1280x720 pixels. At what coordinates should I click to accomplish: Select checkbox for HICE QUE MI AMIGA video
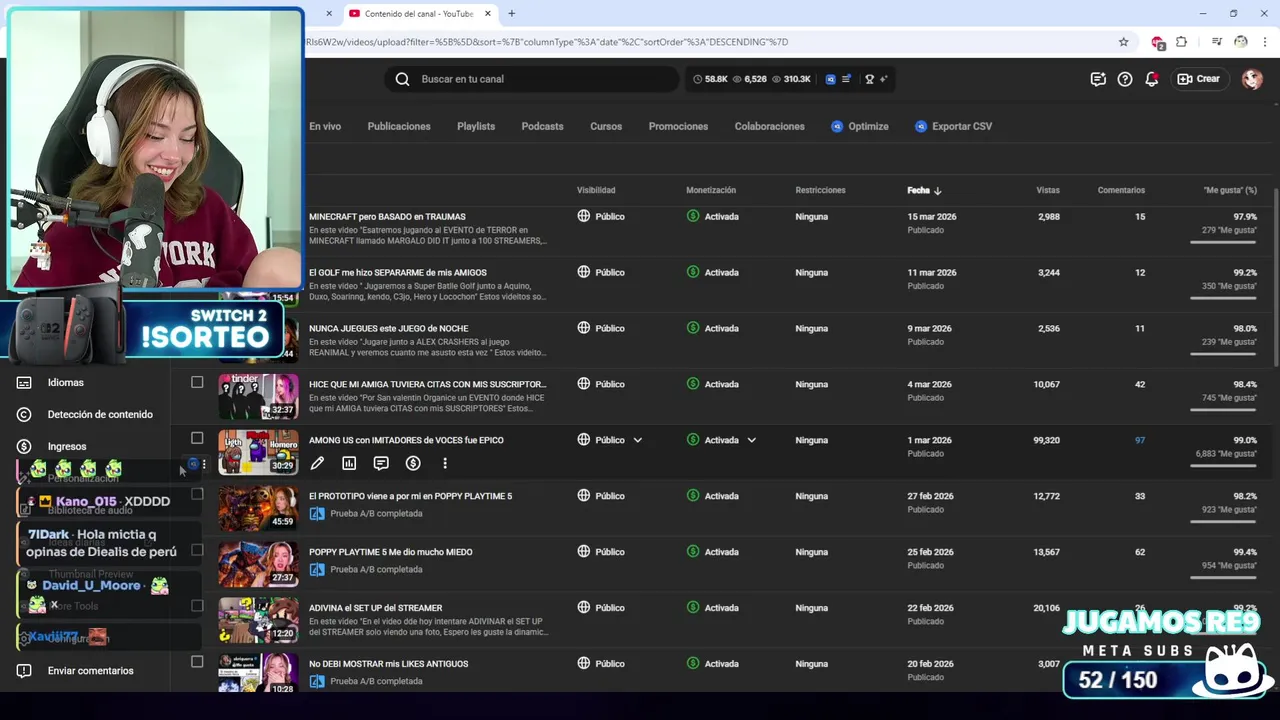(x=197, y=382)
